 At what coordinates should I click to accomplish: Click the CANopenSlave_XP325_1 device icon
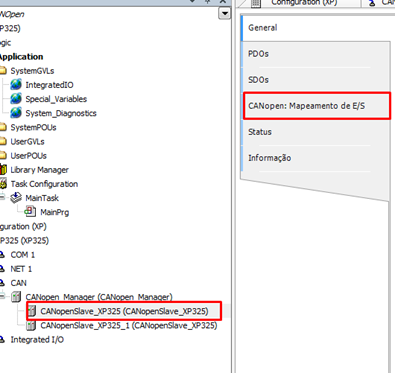[x=31, y=325]
